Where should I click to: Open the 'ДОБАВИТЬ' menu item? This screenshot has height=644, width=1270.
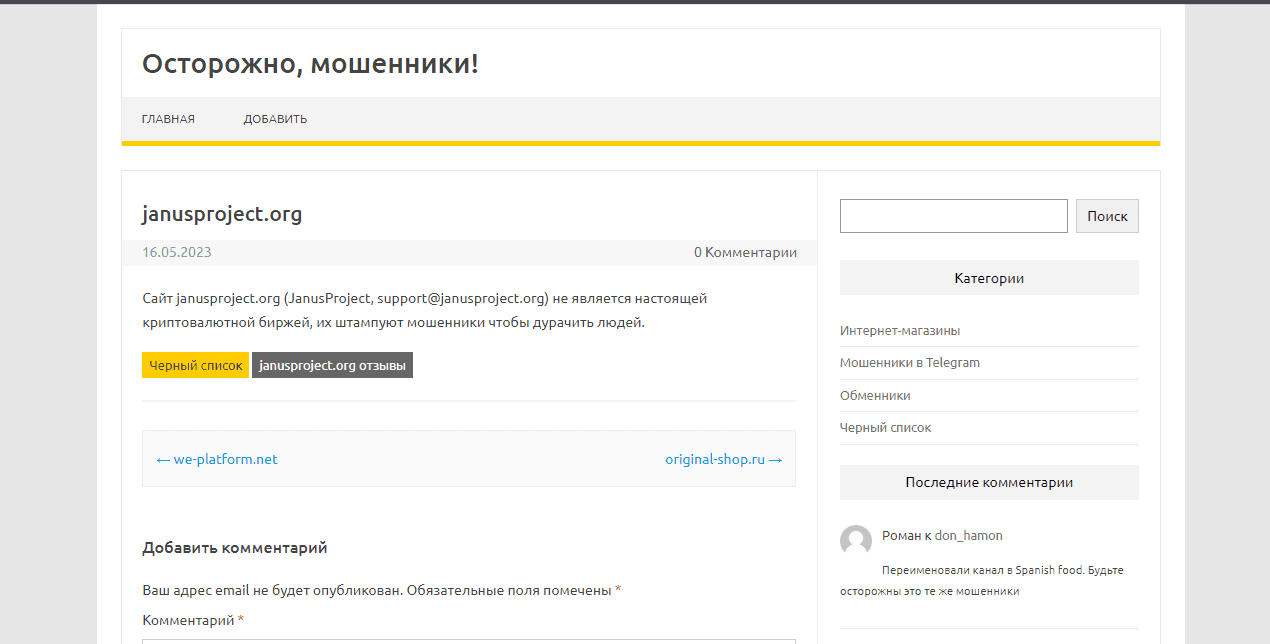point(276,118)
